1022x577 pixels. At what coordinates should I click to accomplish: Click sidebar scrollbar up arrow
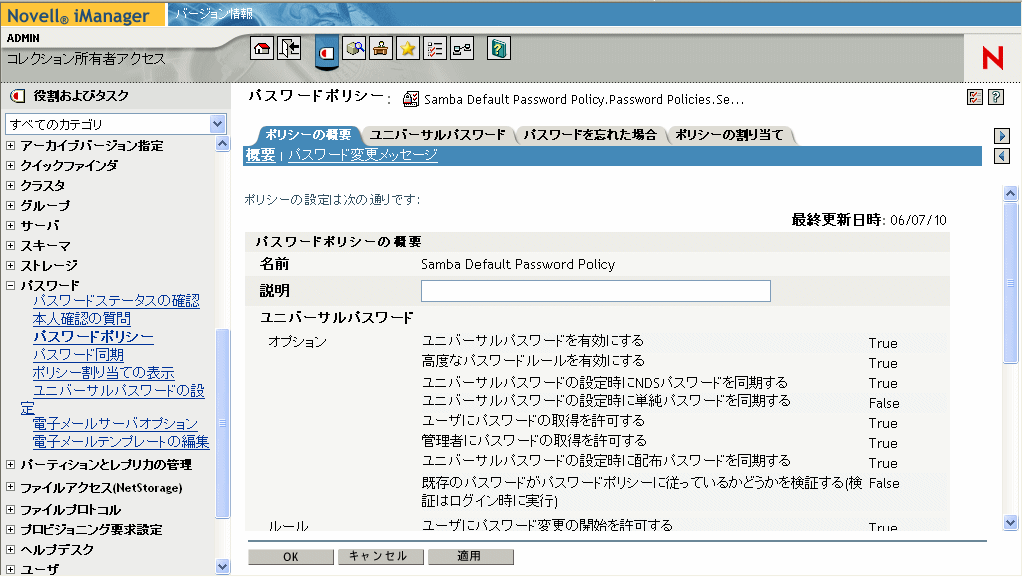pos(222,143)
